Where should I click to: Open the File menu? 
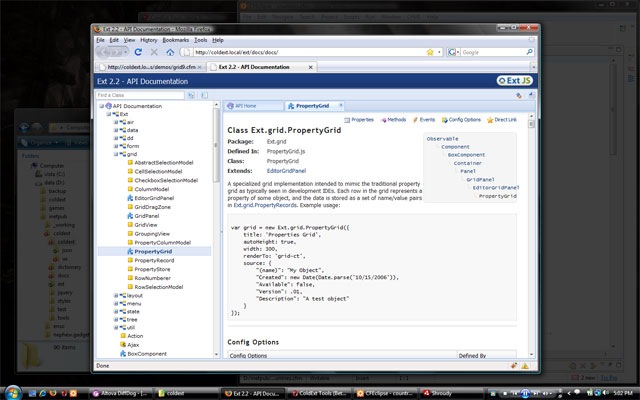[x=100, y=40]
